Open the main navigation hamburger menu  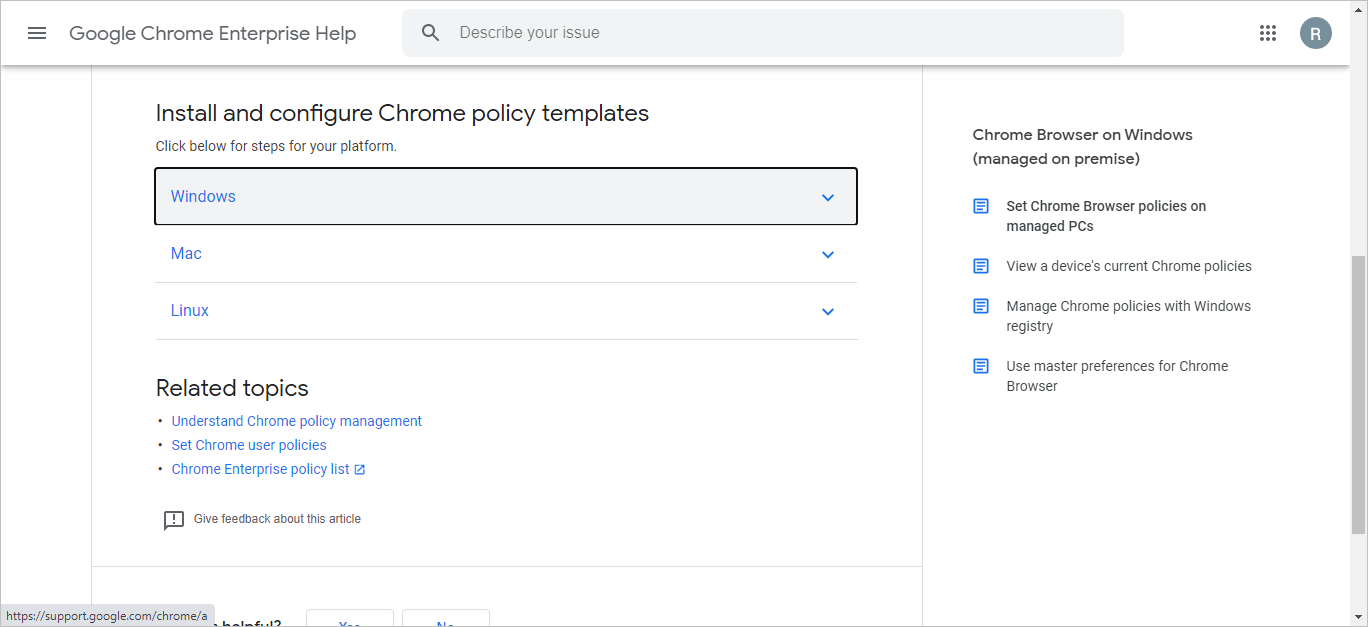coord(37,32)
